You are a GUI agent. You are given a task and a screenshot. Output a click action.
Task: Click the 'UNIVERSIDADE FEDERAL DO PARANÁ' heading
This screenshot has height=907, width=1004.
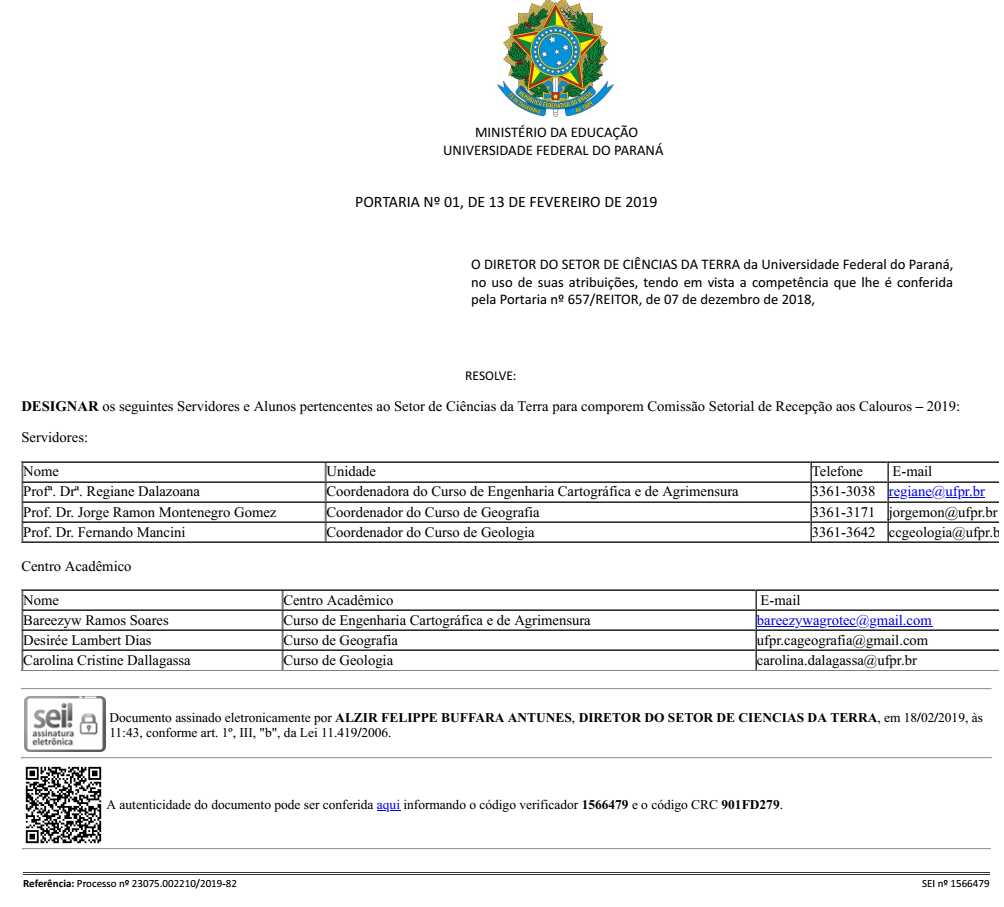pos(553,150)
